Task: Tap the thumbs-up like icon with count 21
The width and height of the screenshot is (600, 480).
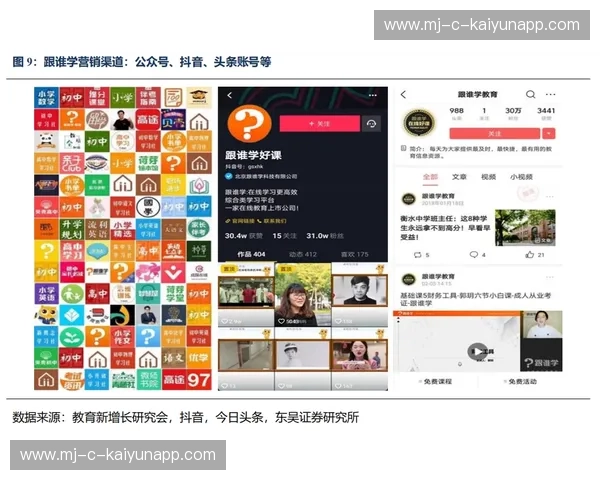Action: [530, 255]
